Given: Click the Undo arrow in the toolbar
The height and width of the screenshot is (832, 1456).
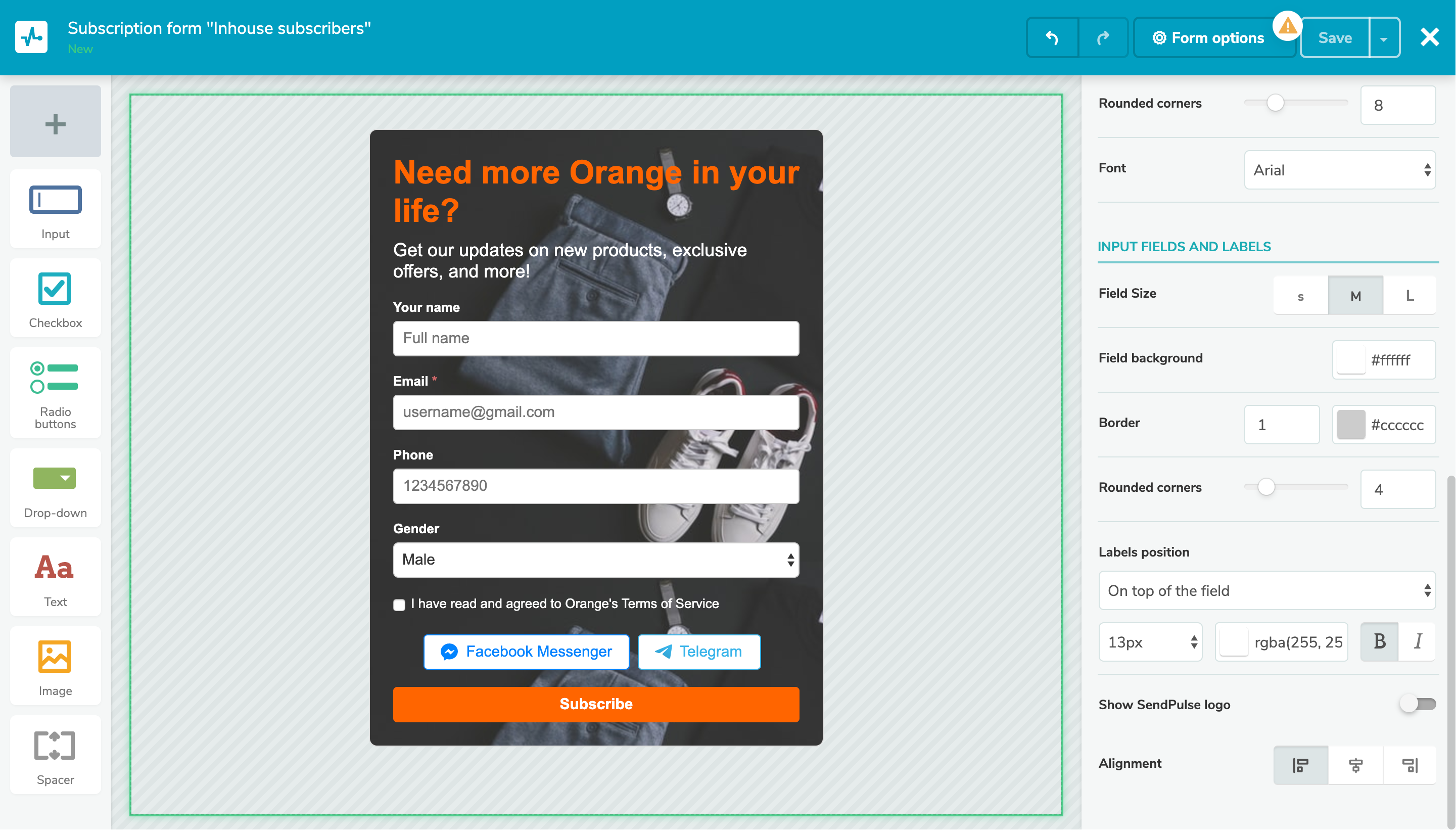Looking at the screenshot, I should coord(1052,37).
